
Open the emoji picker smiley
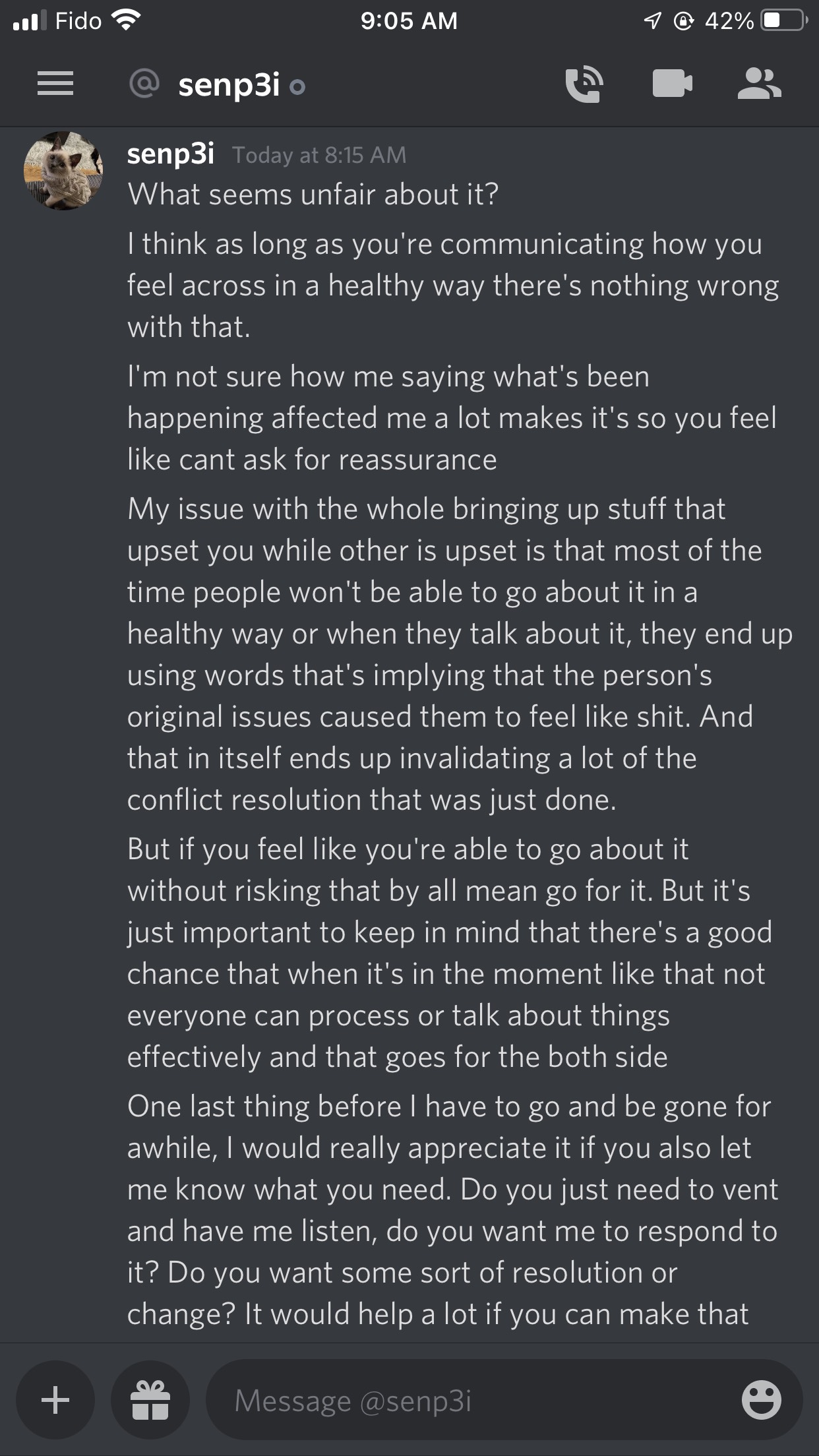point(761,1400)
